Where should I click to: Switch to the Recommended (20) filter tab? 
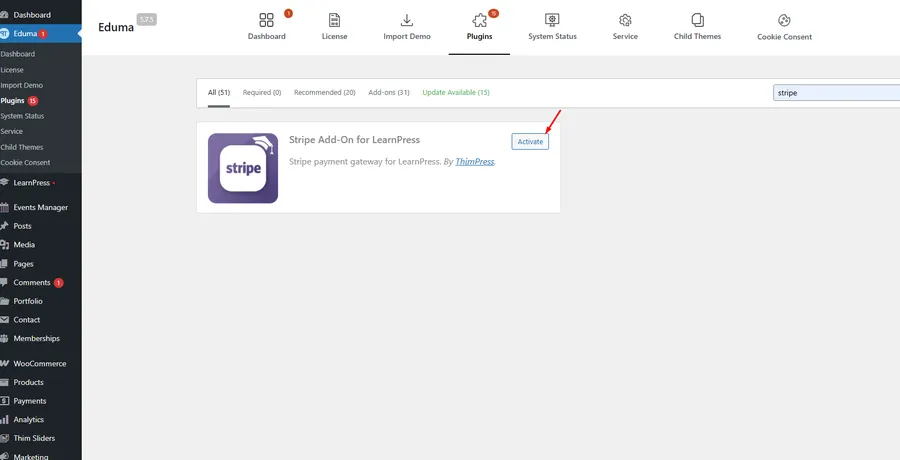tap(324, 92)
